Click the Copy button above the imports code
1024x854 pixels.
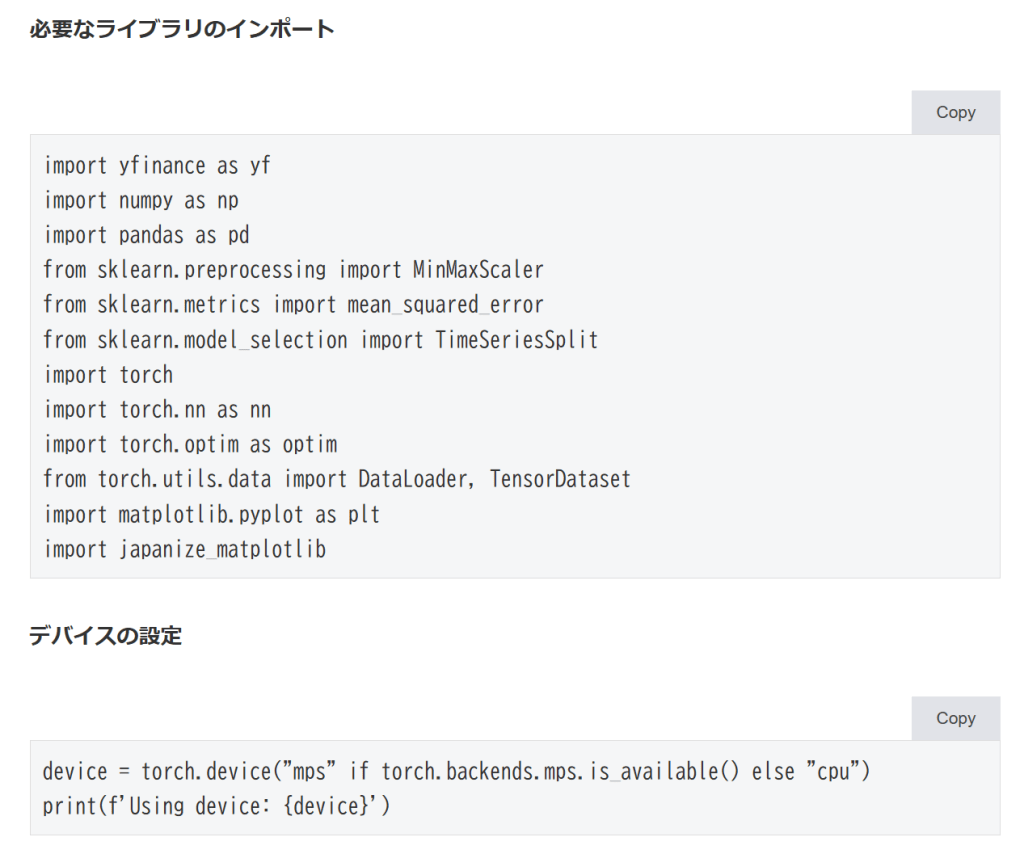point(955,113)
